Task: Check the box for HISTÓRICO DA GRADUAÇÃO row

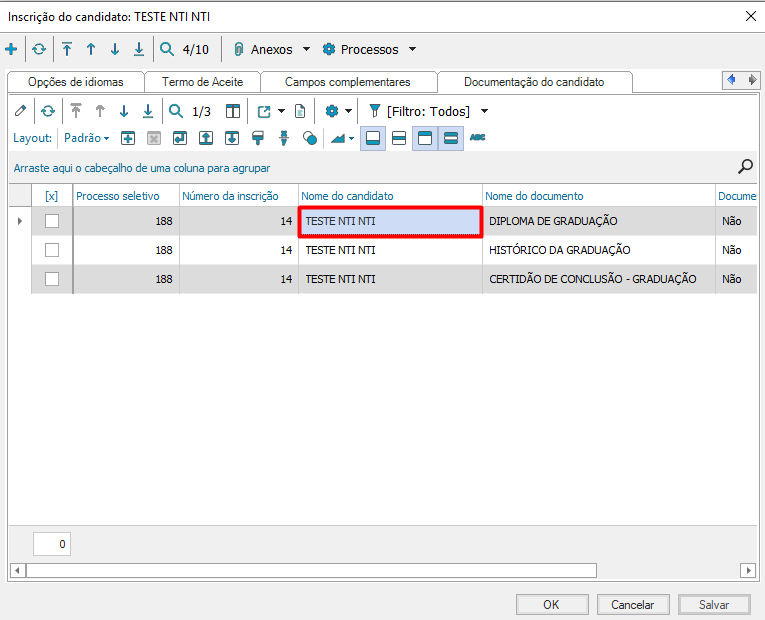Action: tap(52, 250)
